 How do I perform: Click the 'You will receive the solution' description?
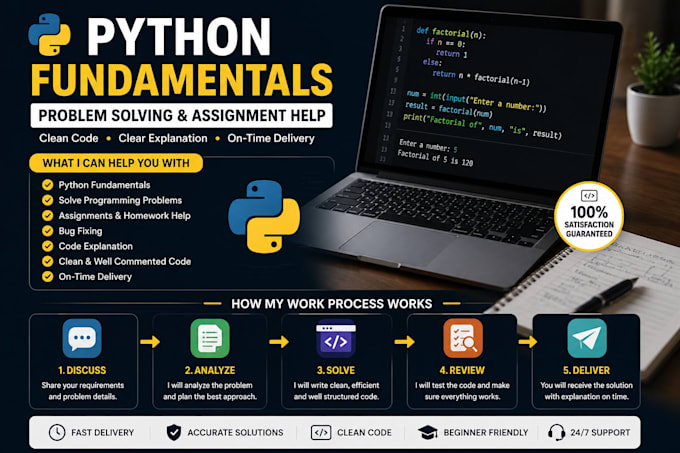click(x=586, y=391)
